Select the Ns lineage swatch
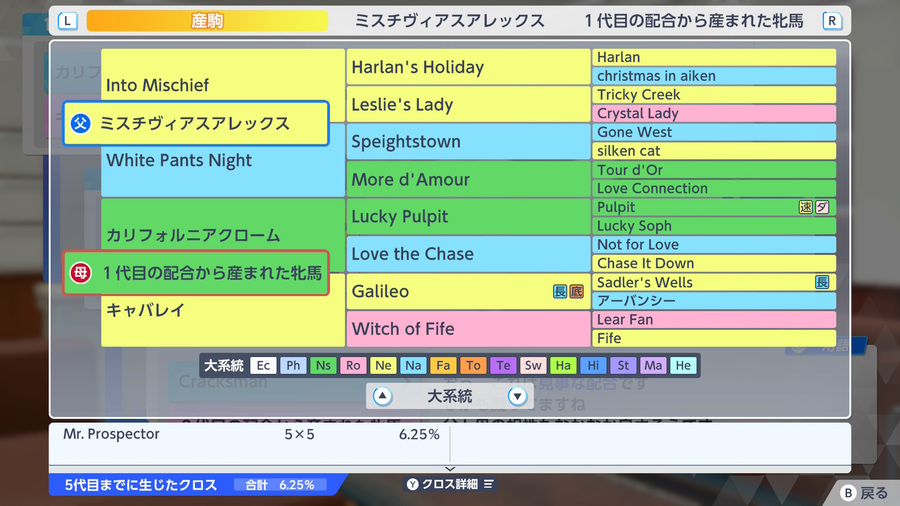Screen dimensions: 900x506 click(x=323, y=365)
